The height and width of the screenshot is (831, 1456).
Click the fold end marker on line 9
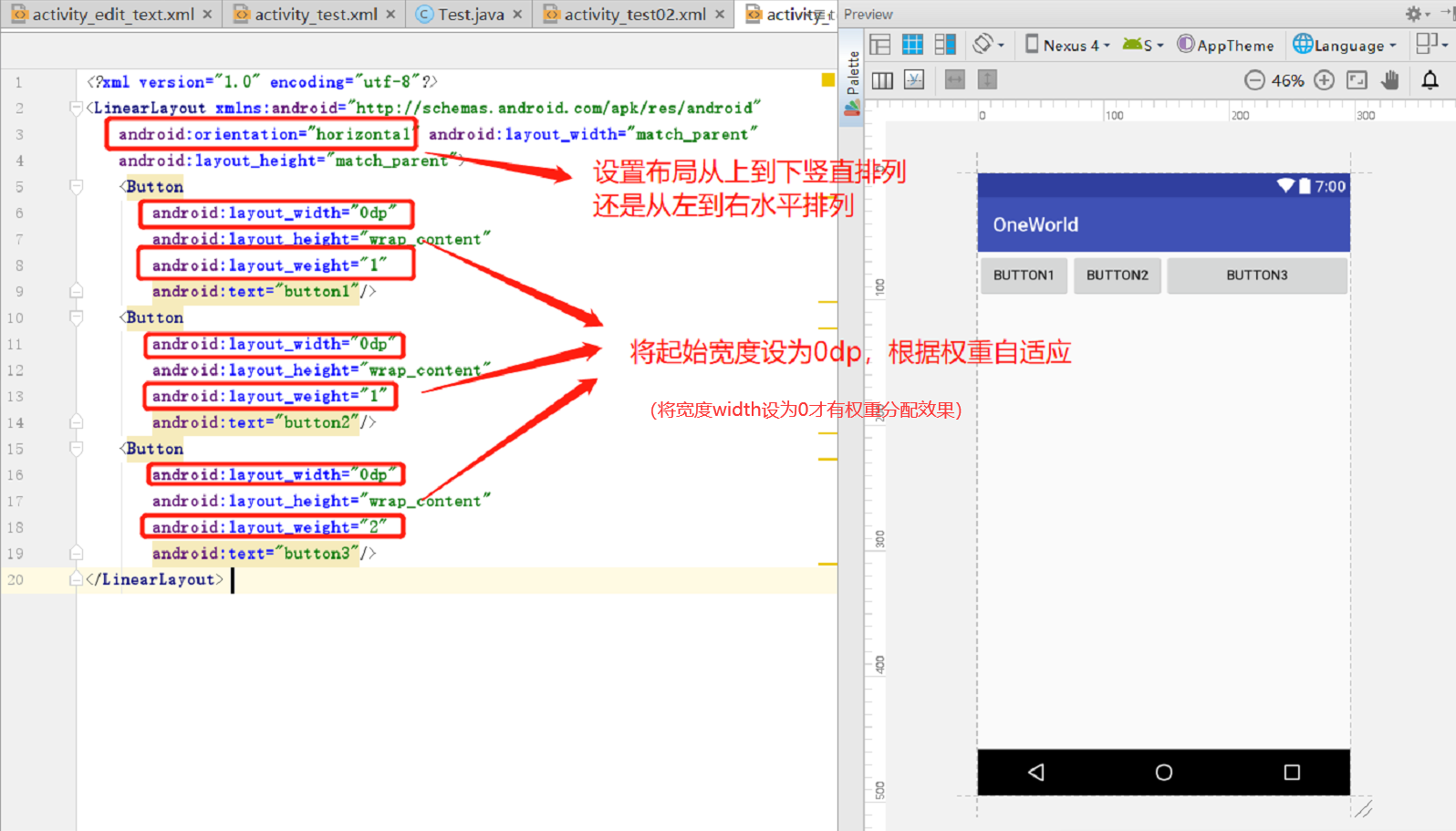pos(77,291)
